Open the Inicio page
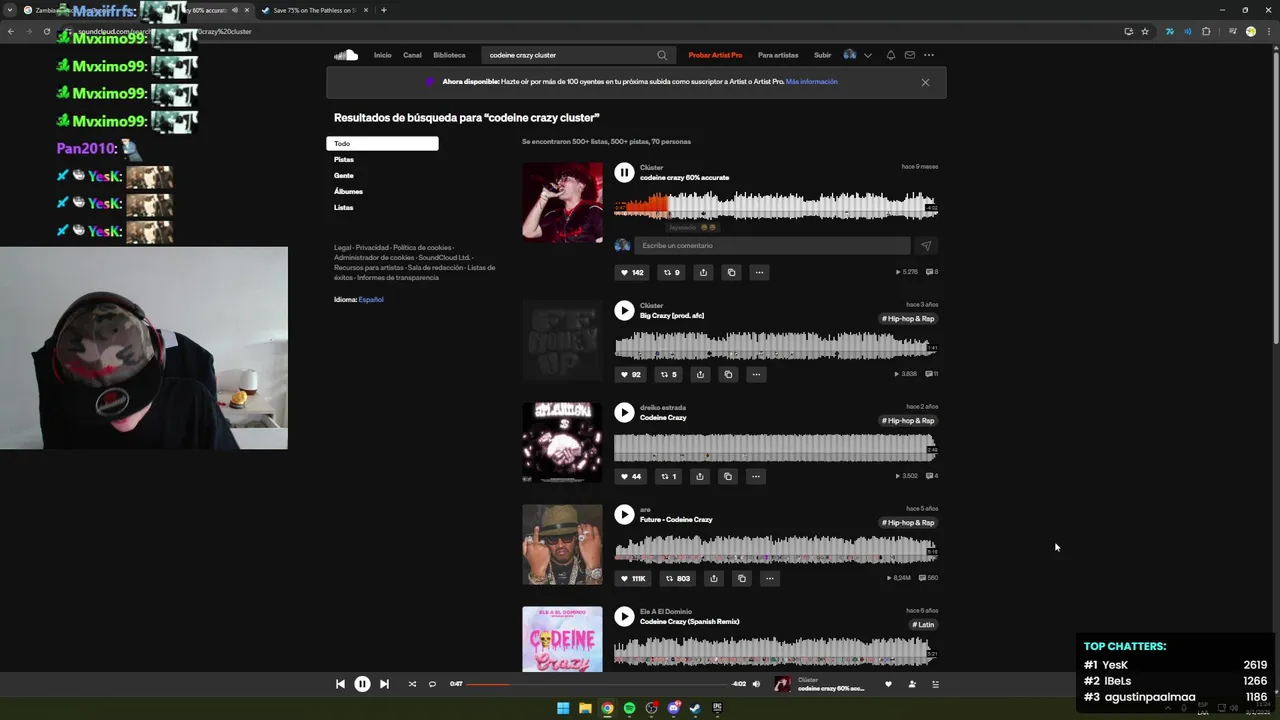This screenshot has width=1280, height=720. [x=382, y=55]
